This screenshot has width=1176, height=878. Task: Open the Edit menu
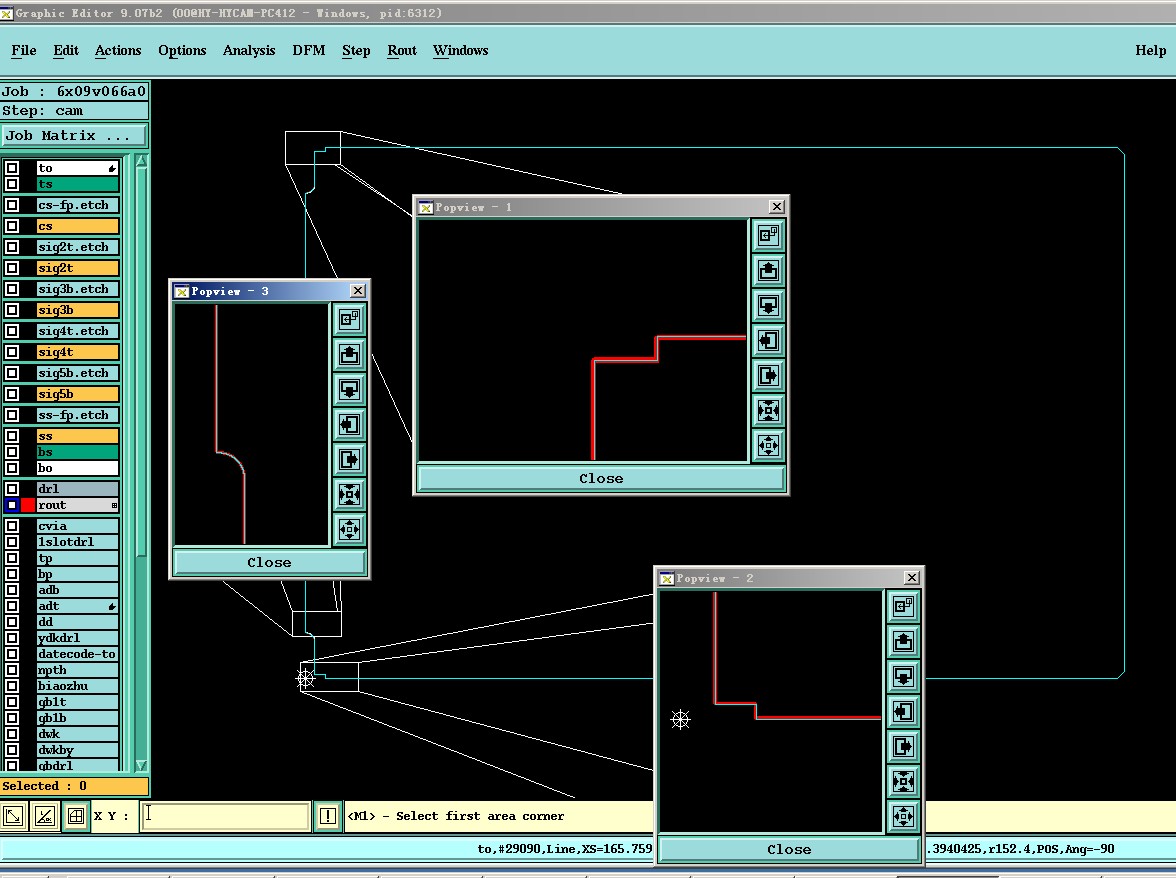(x=66, y=50)
